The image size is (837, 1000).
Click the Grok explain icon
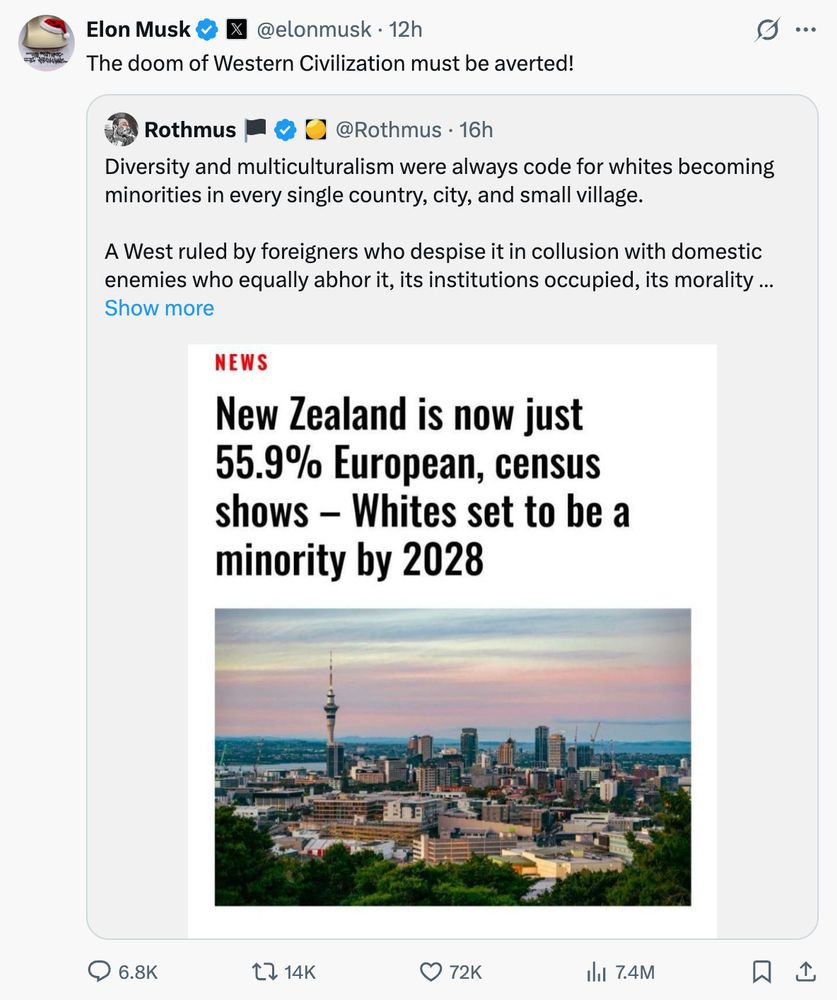click(x=766, y=30)
